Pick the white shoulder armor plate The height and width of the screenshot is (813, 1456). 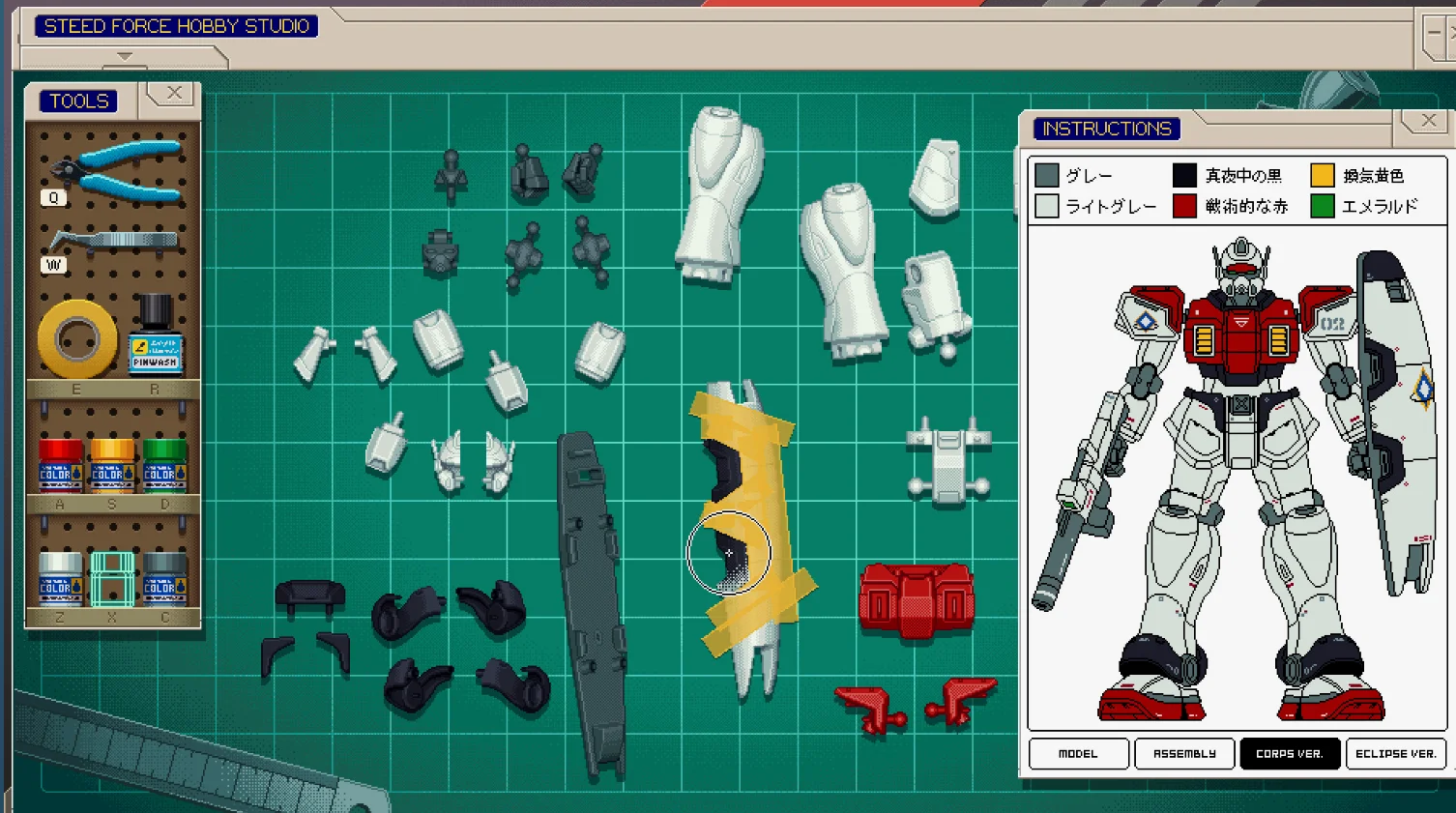pyautogui.click(x=935, y=178)
